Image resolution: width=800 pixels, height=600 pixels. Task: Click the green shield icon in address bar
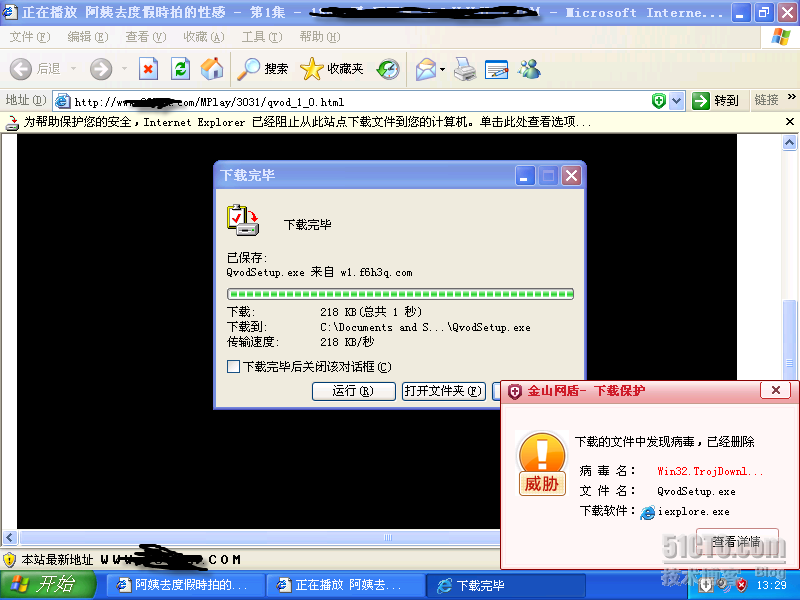pos(659,101)
